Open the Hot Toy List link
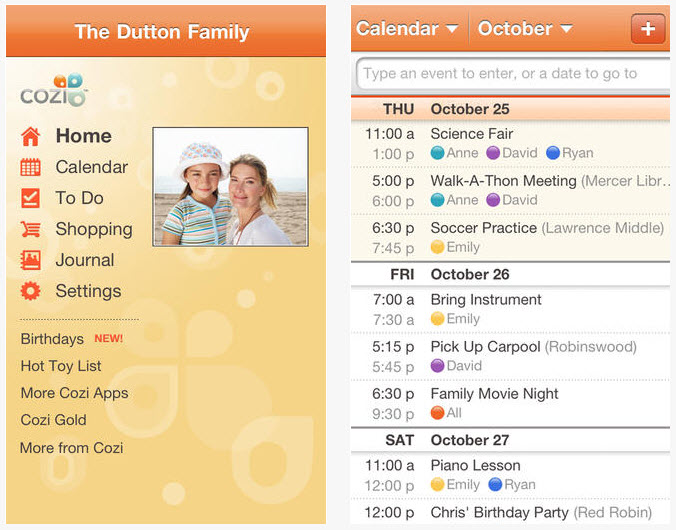This screenshot has height=530, width=676. point(61,366)
